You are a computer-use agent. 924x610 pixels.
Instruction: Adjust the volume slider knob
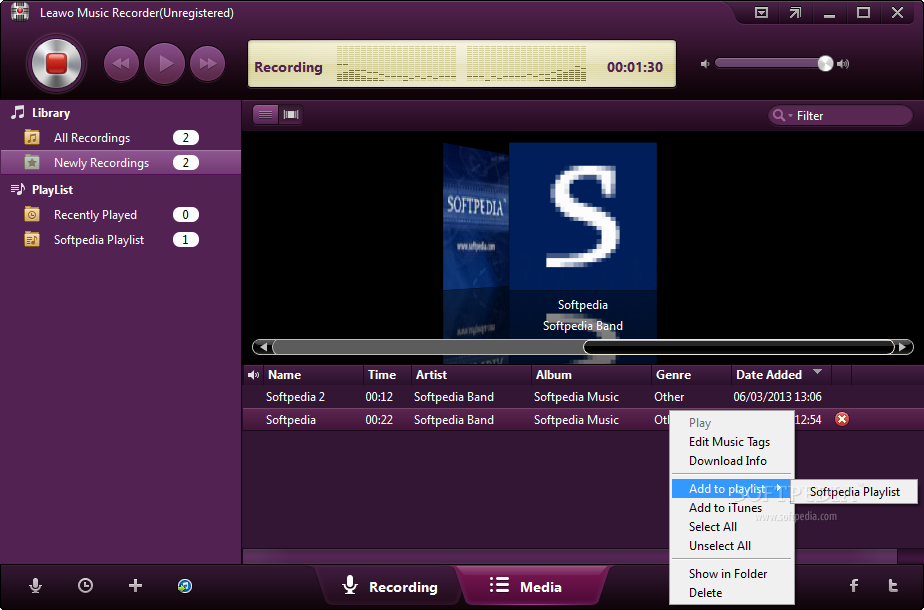coord(826,64)
